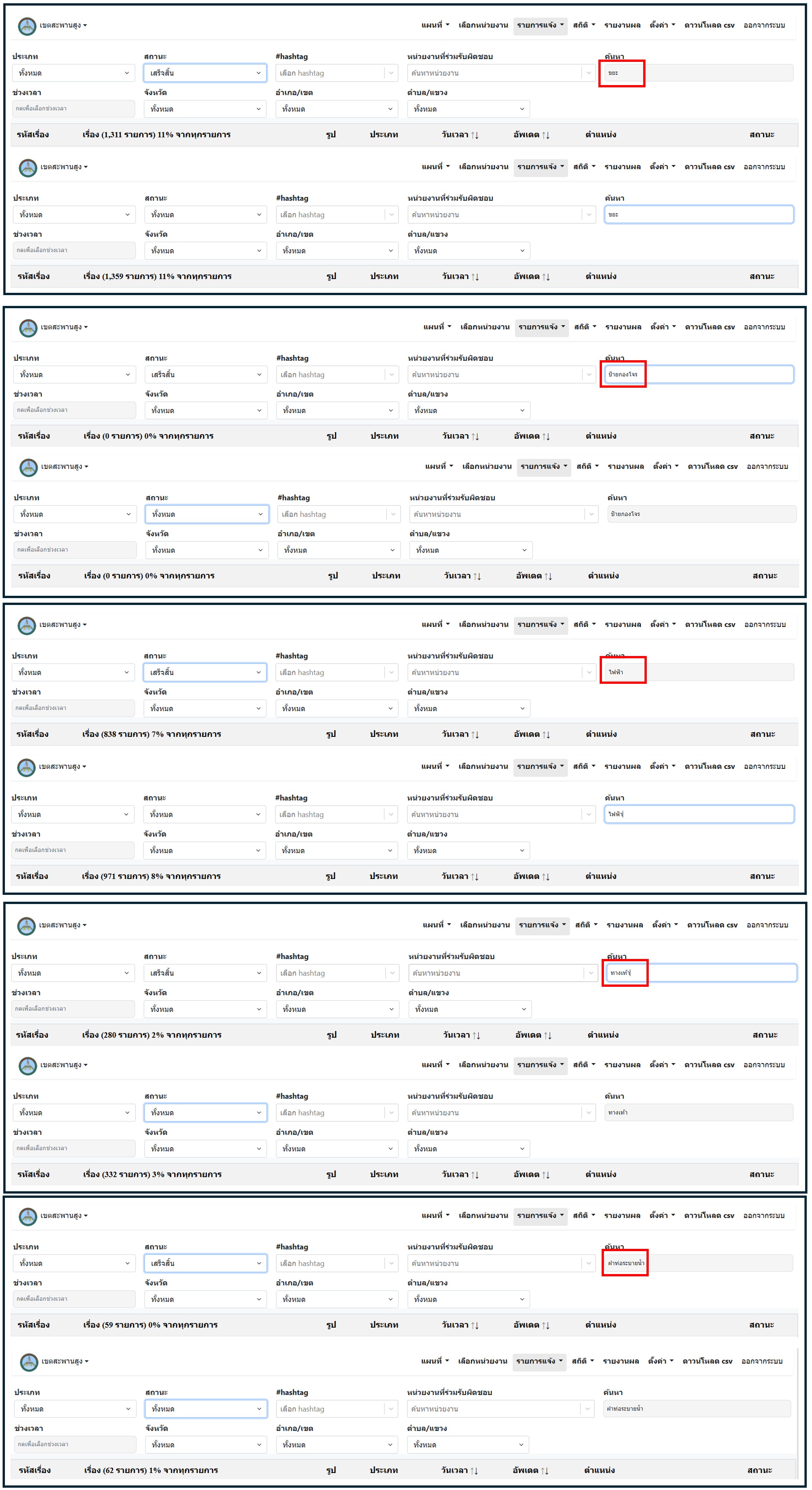This screenshot has width=812, height=1490.
Task: Open จังหวัด dropdown in the 838 รายการ panel
Action: (x=205, y=709)
